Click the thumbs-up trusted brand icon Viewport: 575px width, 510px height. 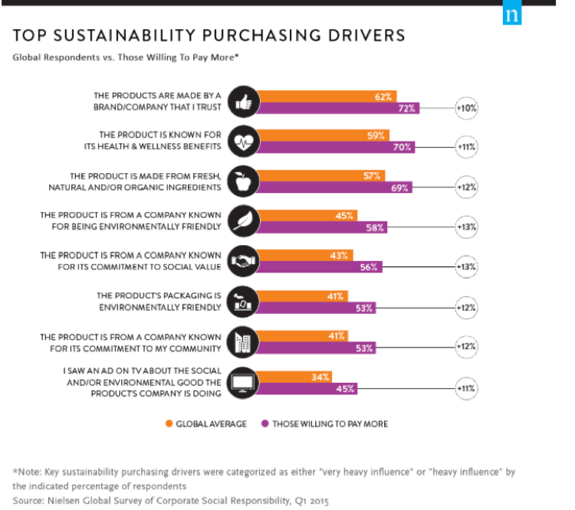[x=243, y=102]
